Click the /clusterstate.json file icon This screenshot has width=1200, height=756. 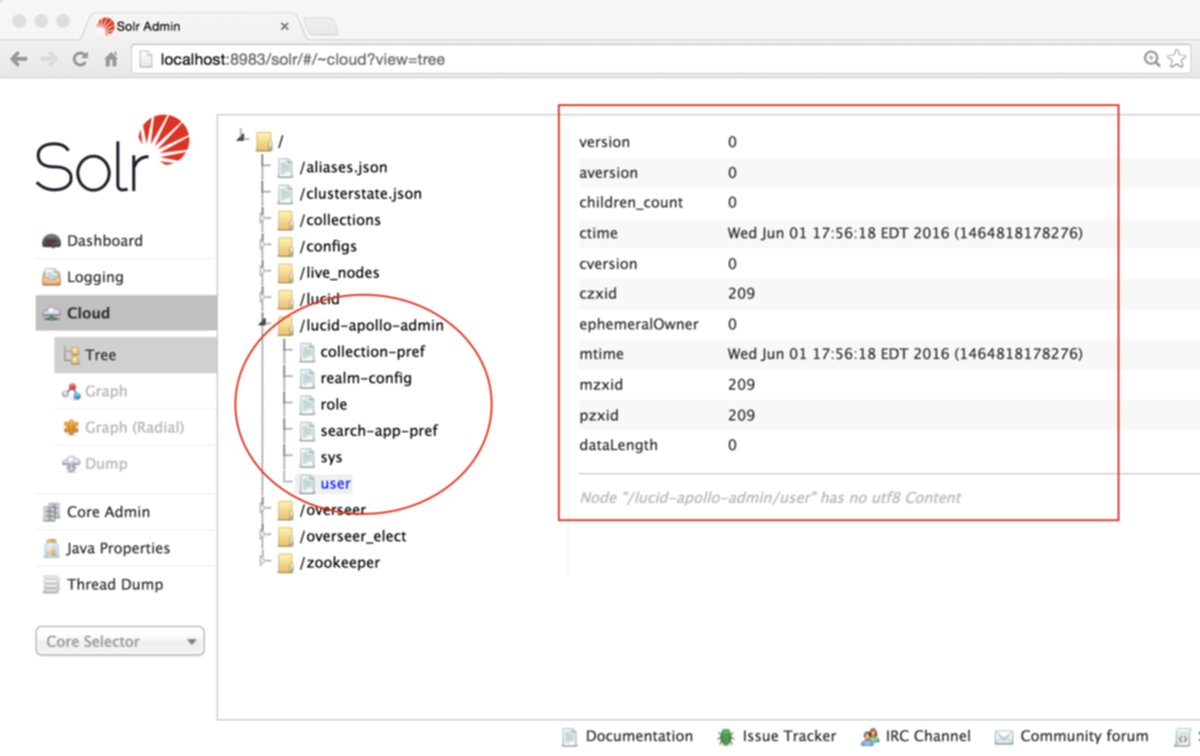(285, 194)
